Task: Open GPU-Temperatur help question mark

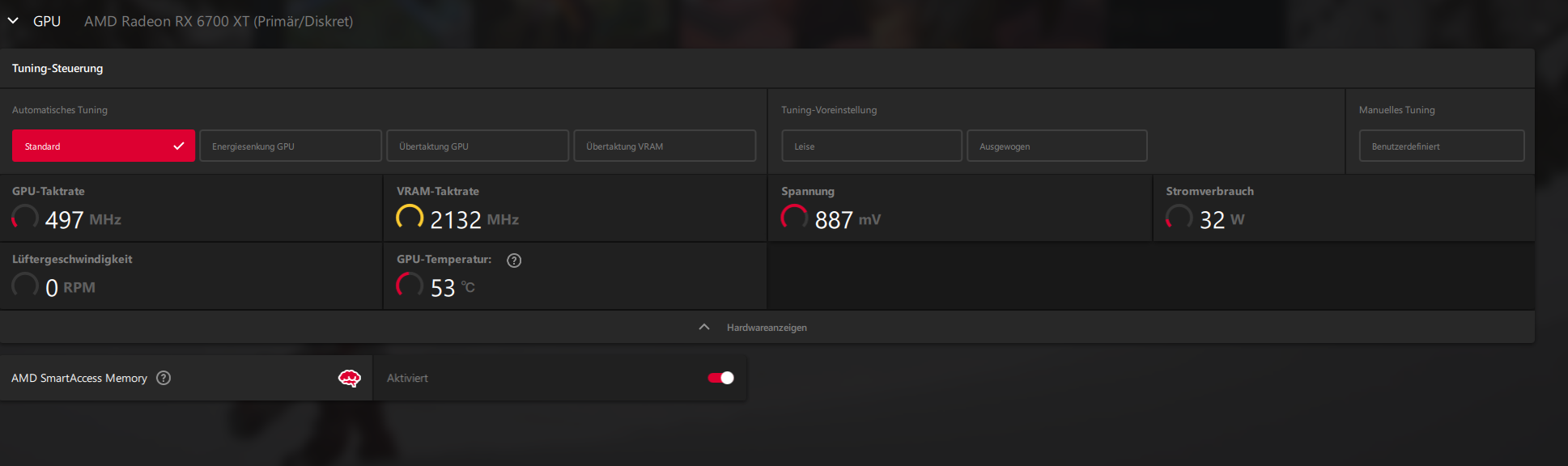Action: tap(514, 261)
